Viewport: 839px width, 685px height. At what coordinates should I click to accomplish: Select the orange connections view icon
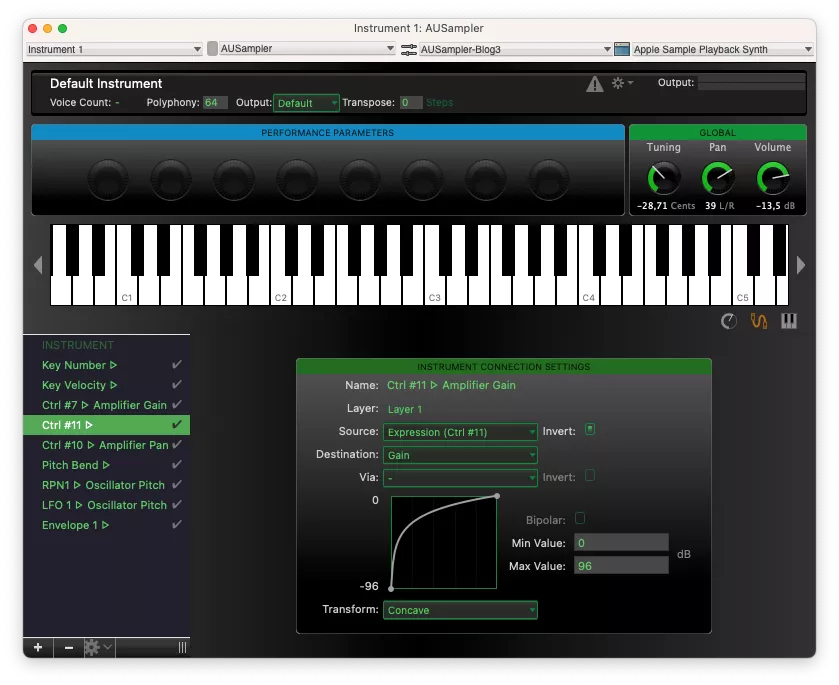click(x=759, y=321)
